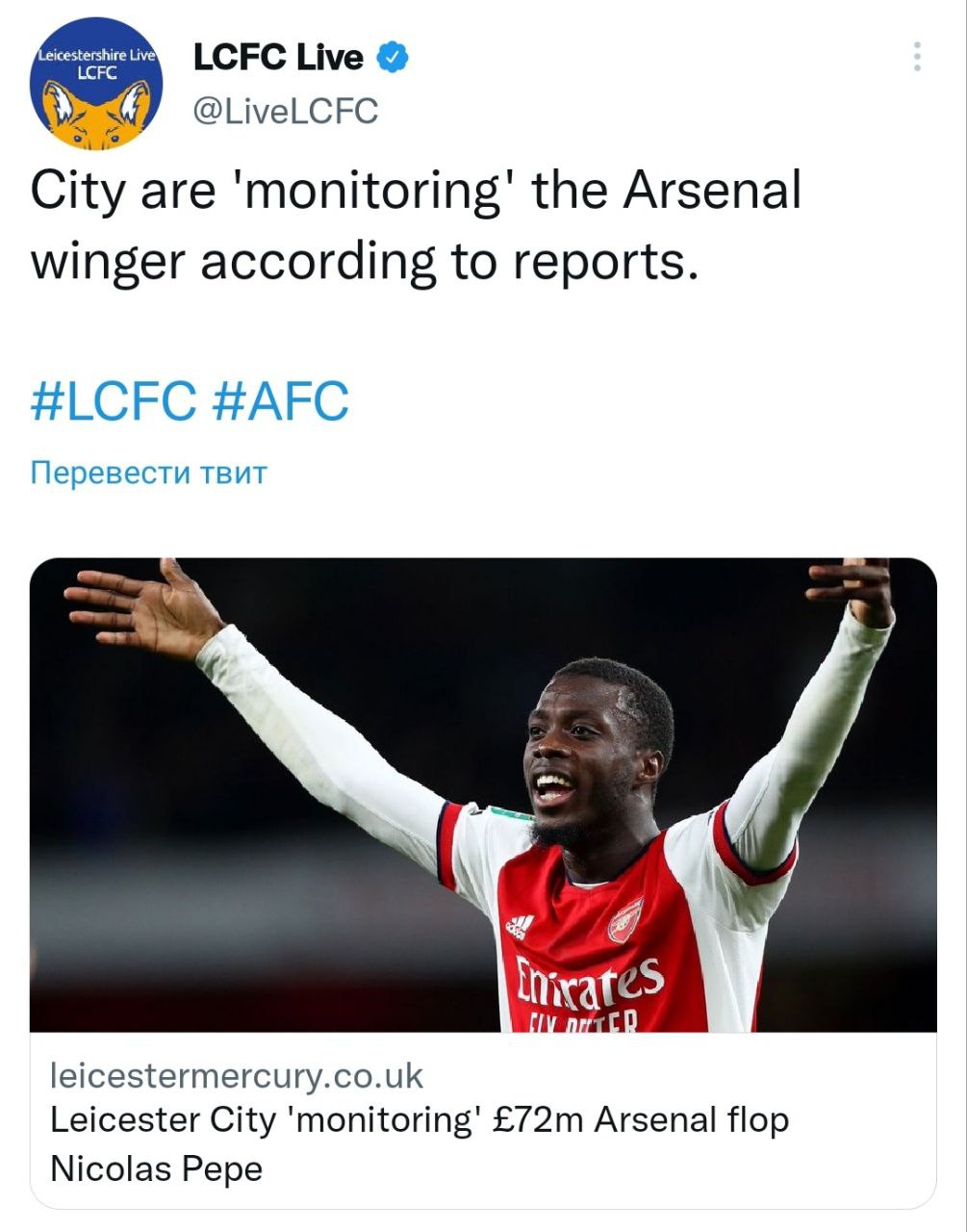Click the Nicolas Pepe name in card title
This screenshot has height=1232, width=967.
click(x=156, y=1169)
